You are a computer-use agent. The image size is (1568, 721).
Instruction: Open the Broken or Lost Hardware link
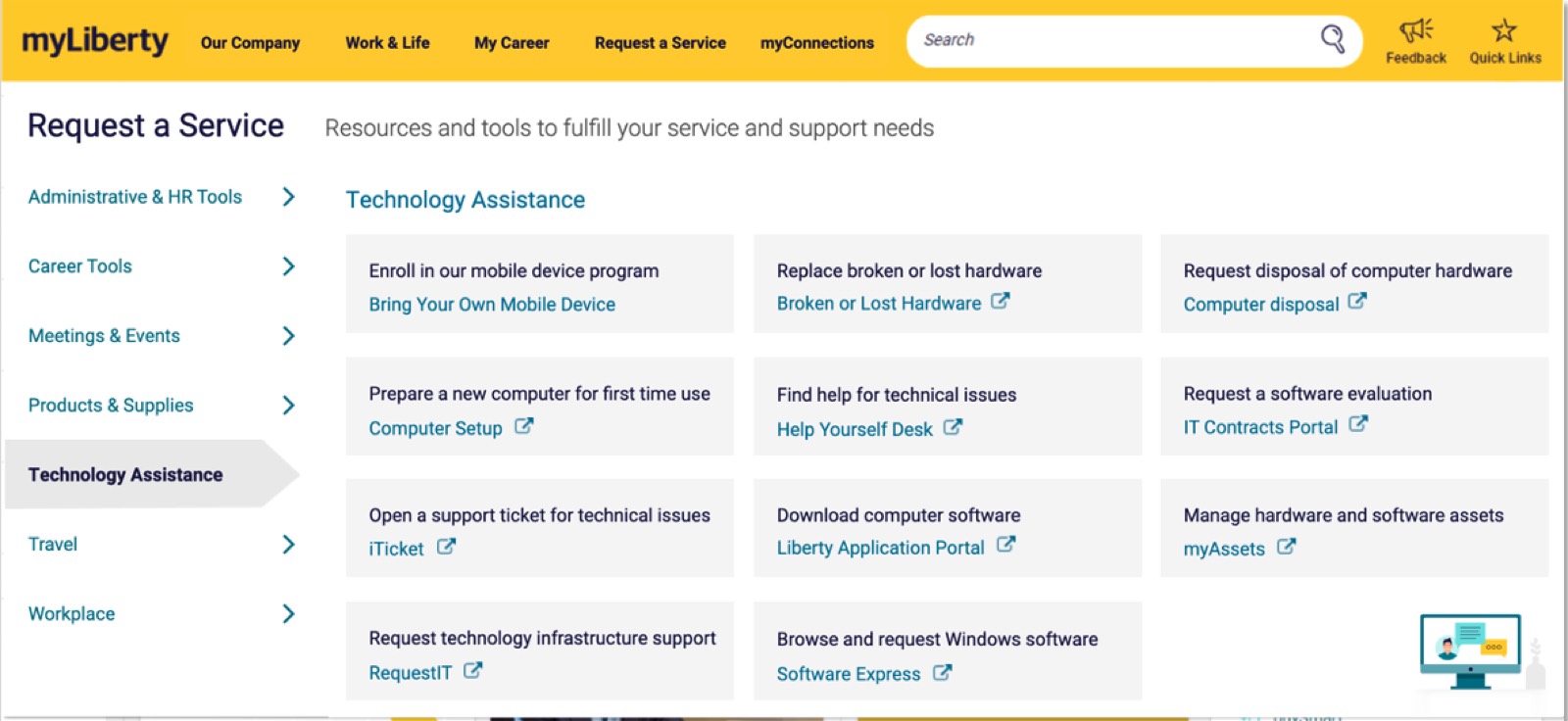click(879, 304)
